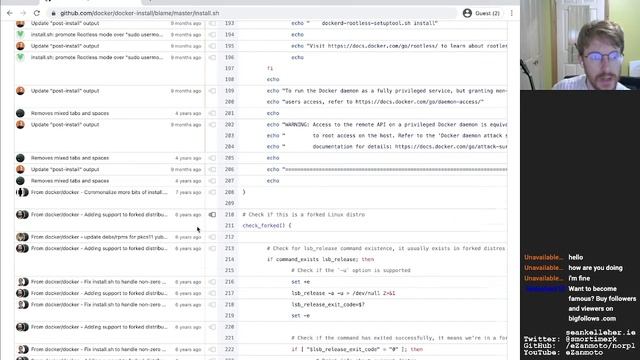Focus the github.com address bar
This screenshot has height=360, width=640.
[x=253, y=13]
